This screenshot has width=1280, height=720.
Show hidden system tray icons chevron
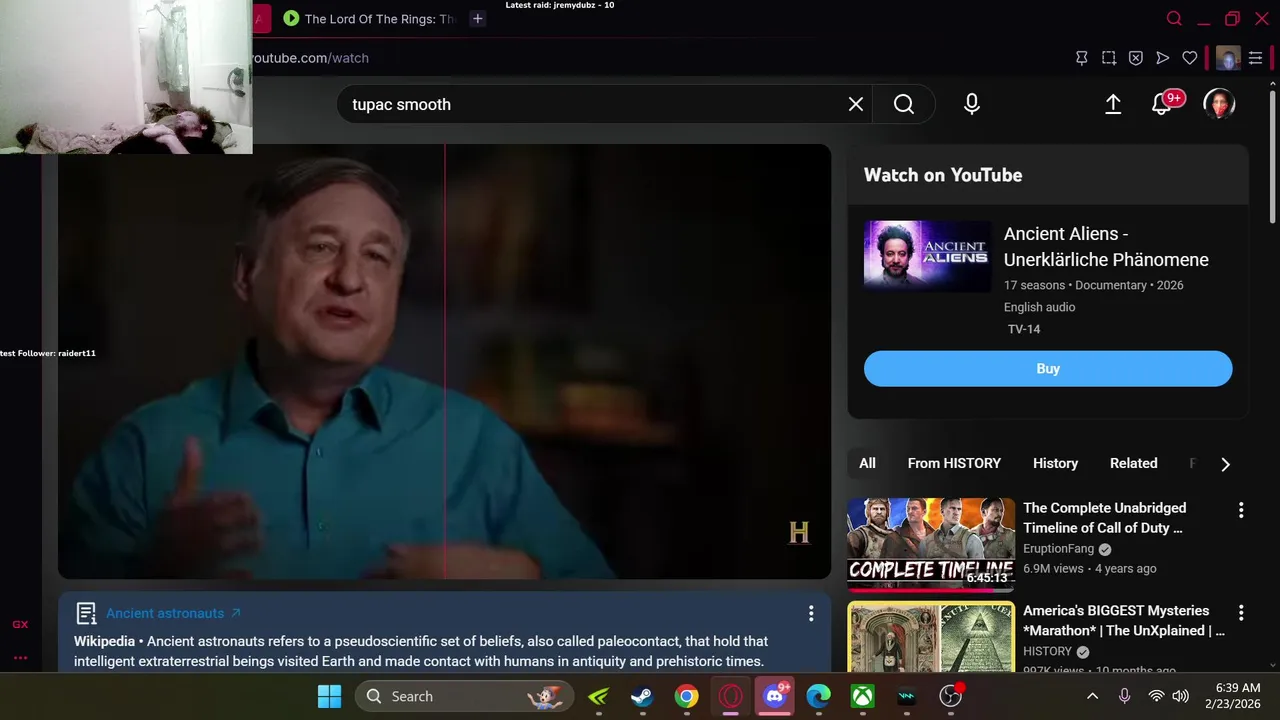click(1093, 696)
